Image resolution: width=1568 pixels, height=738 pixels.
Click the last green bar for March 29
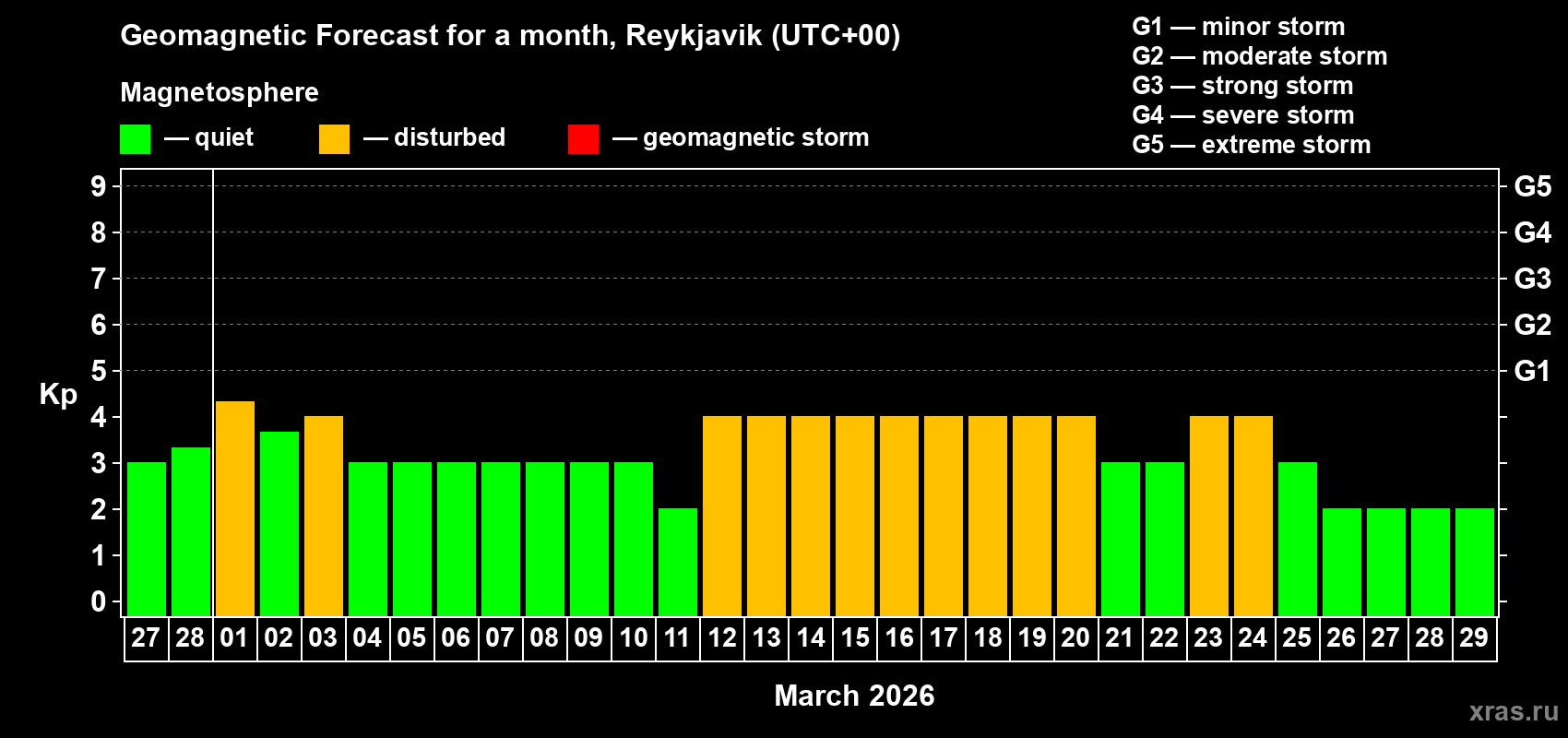1475,562
